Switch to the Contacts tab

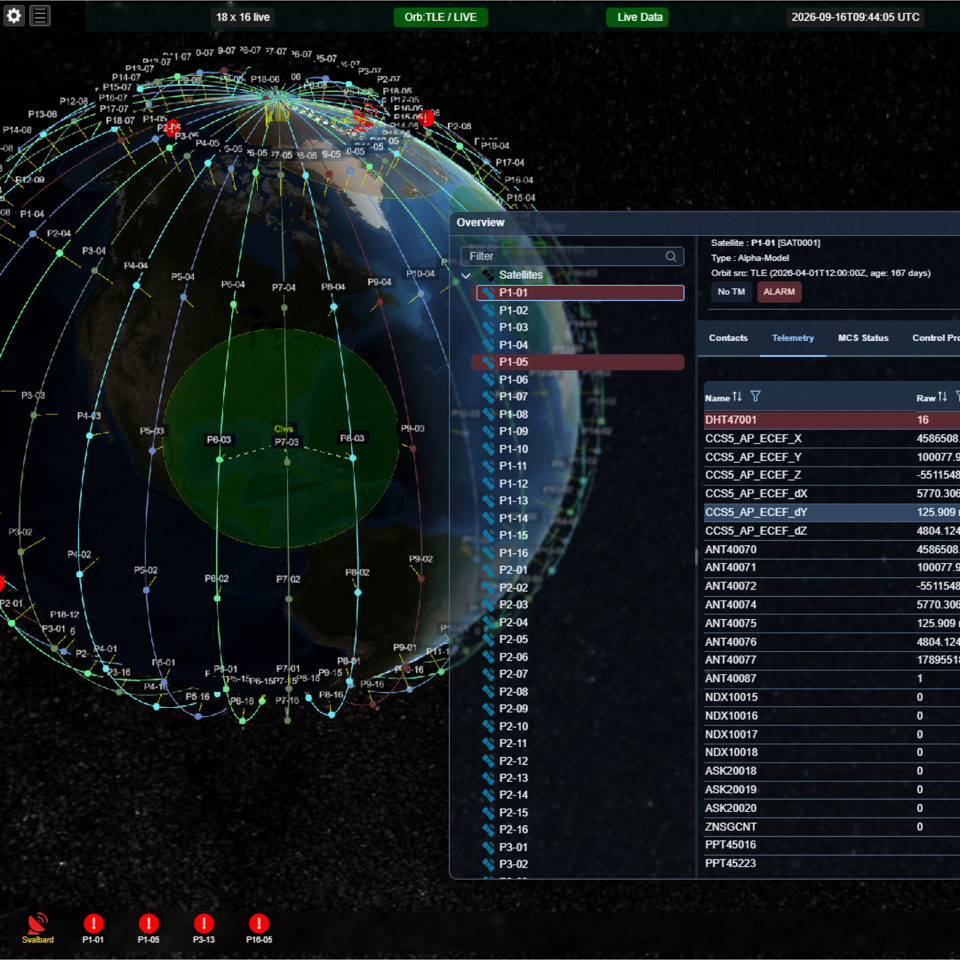(x=728, y=338)
